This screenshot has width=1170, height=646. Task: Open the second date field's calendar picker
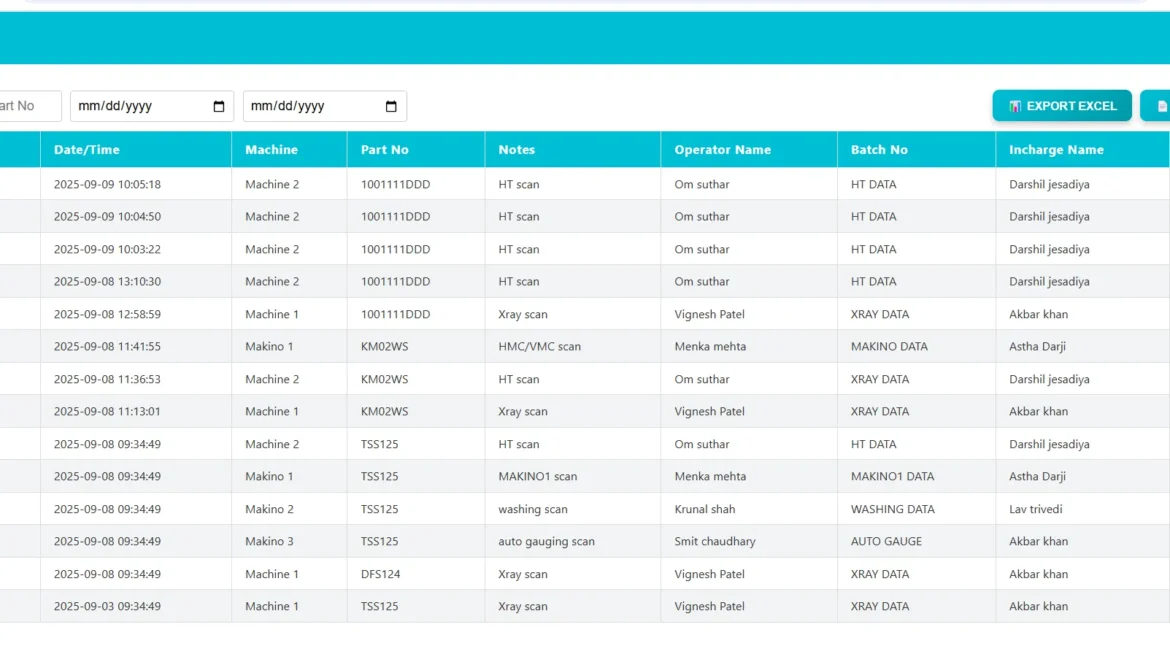pyautogui.click(x=391, y=107)
